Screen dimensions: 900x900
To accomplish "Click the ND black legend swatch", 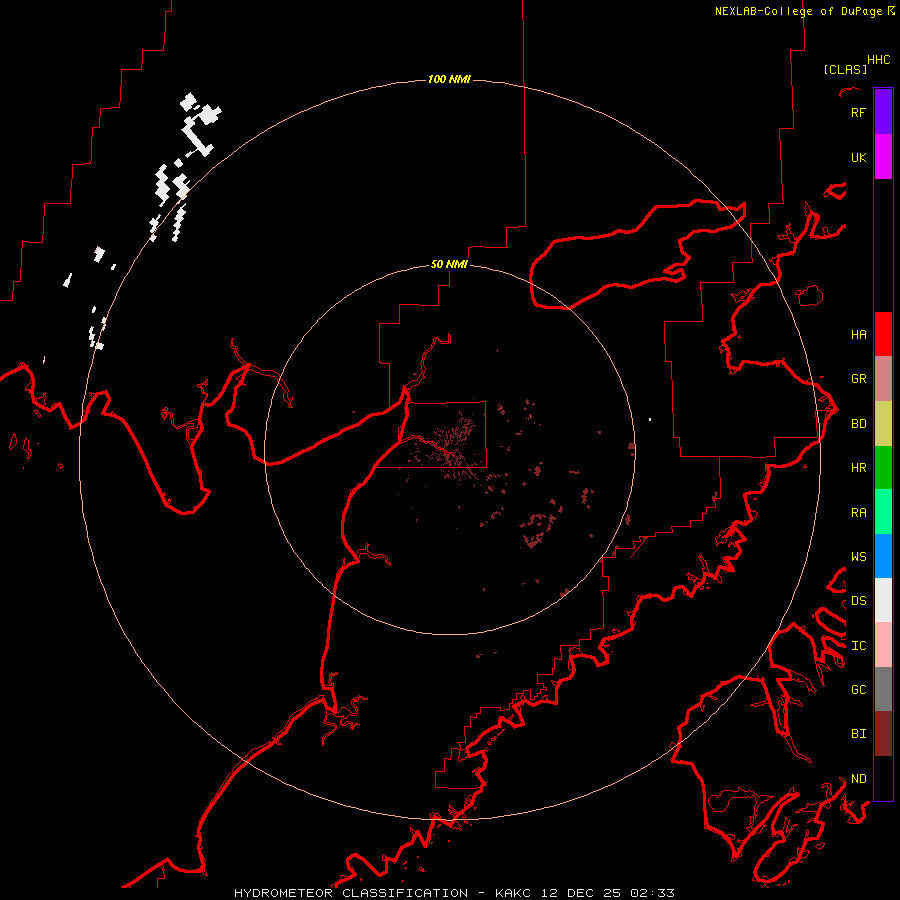I will [x=883, y=778].
